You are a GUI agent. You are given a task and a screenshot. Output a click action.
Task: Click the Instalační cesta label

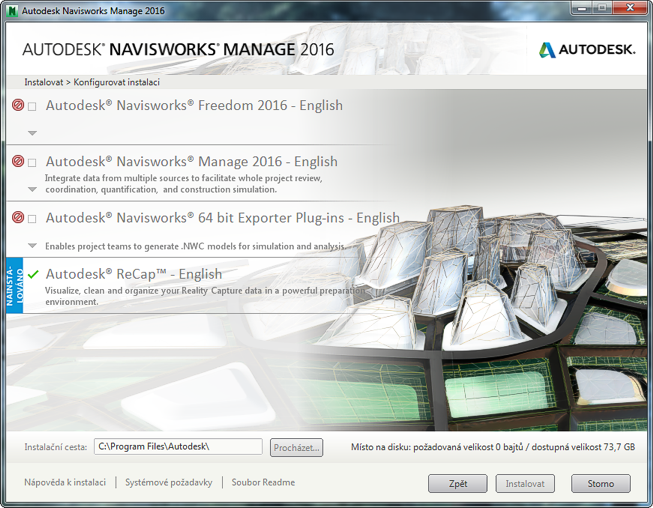click(x=56, y=447)
